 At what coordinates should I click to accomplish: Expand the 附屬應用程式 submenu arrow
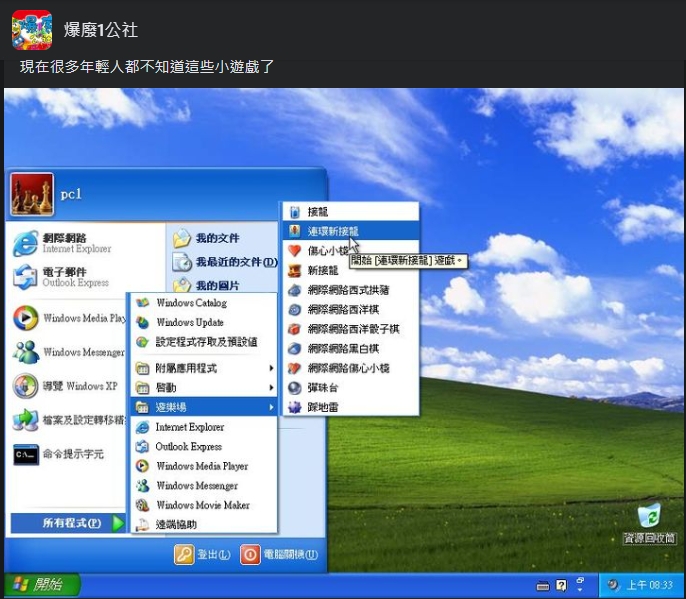[271, 368]
